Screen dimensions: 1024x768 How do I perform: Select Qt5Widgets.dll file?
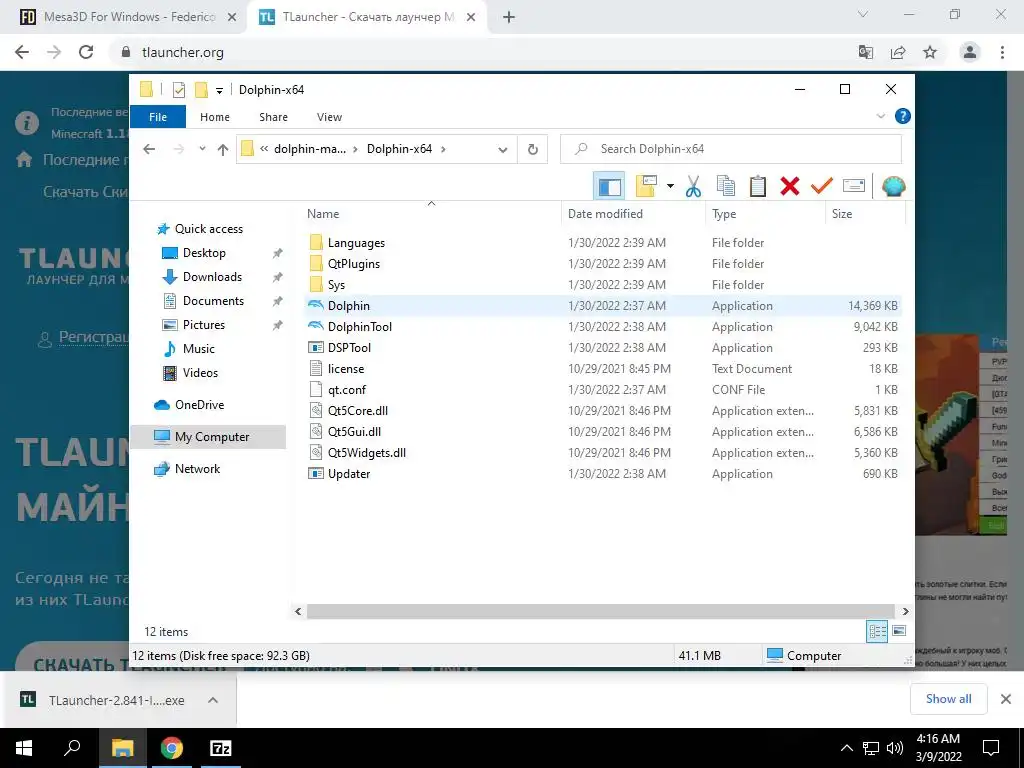click(x=603, y=453)
